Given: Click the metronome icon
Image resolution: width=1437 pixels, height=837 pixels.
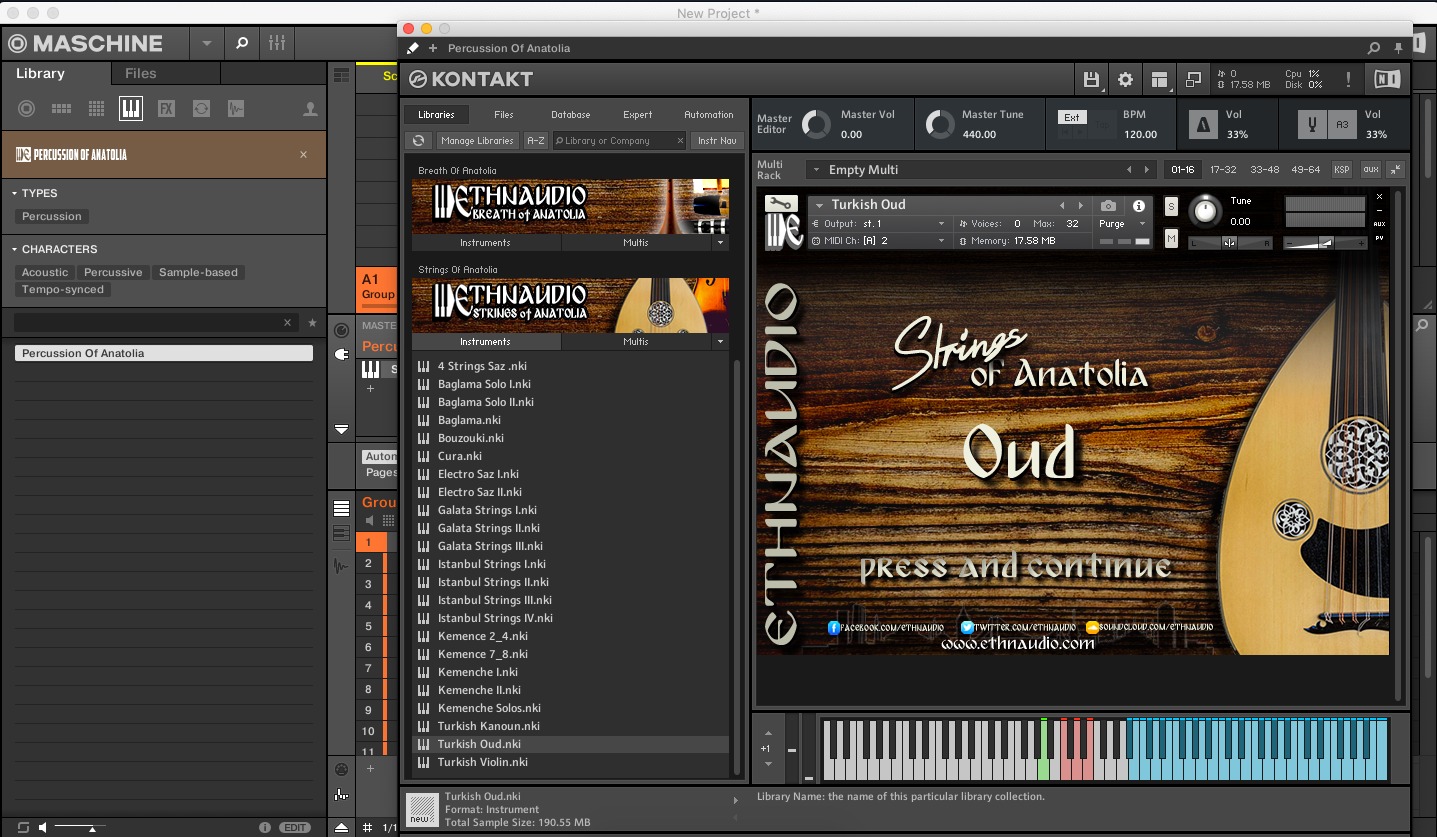Looking at the screenshot, I should tap(1204, 125).
